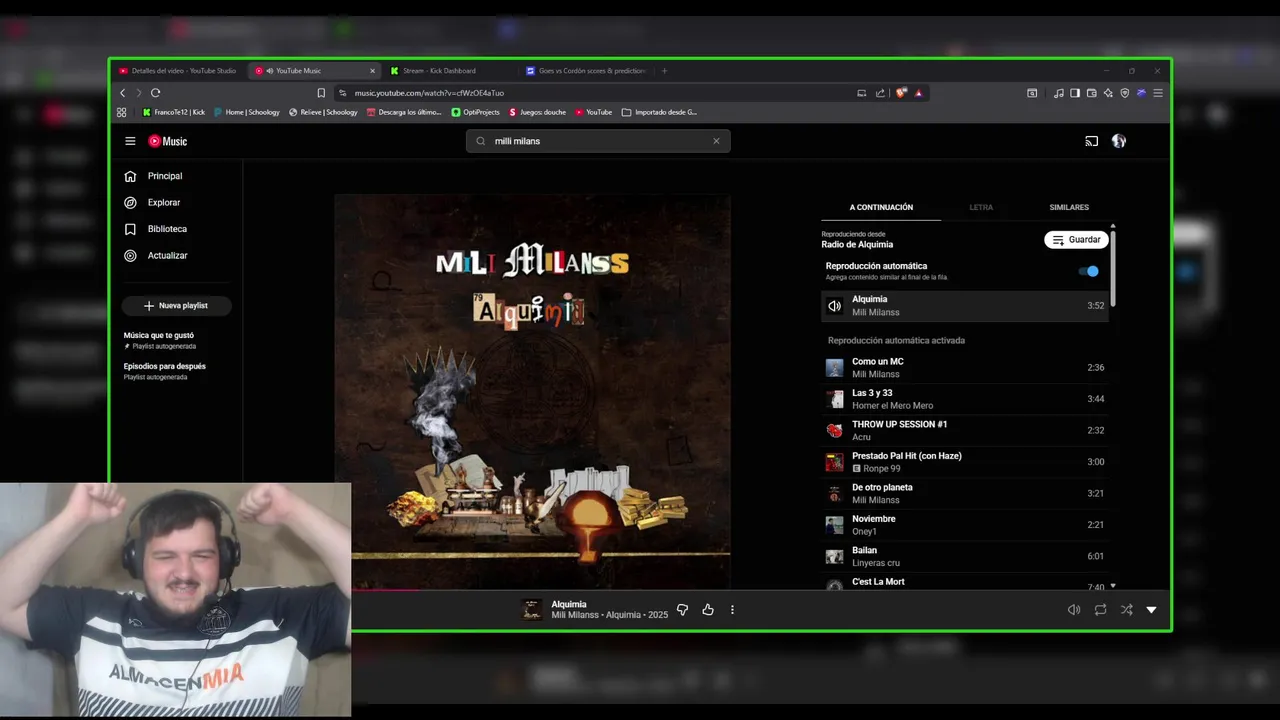
Task: Switch to A CONTINUACIÓN tab
Action: [881, 207]
